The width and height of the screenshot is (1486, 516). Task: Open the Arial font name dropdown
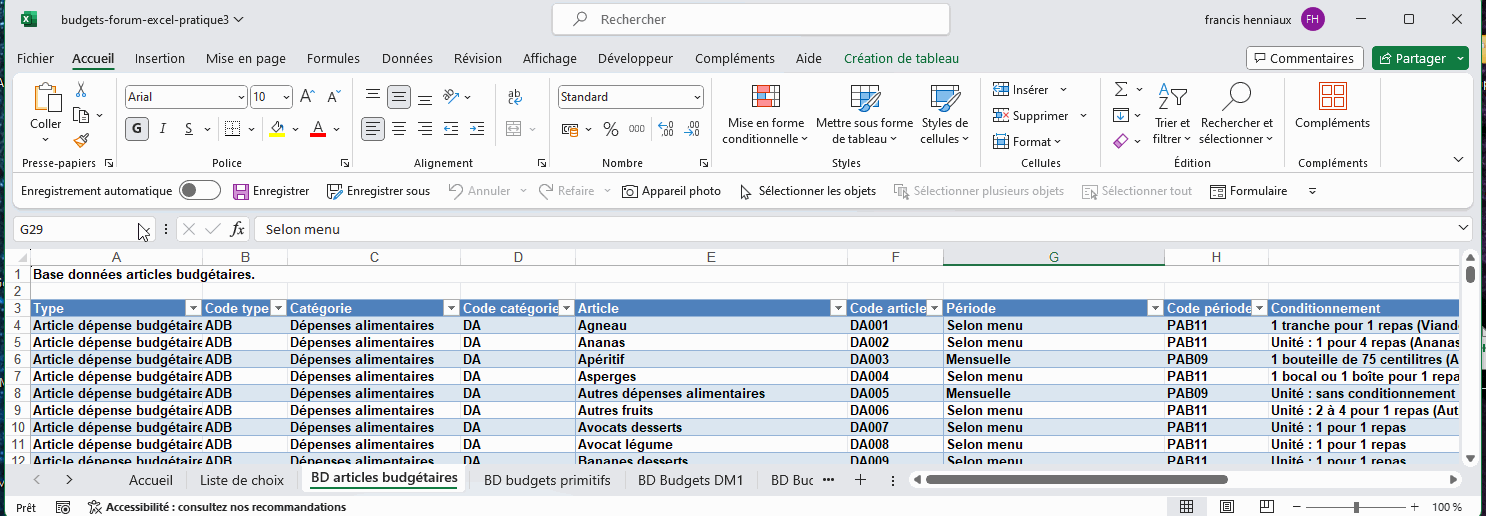pos(241,97)
